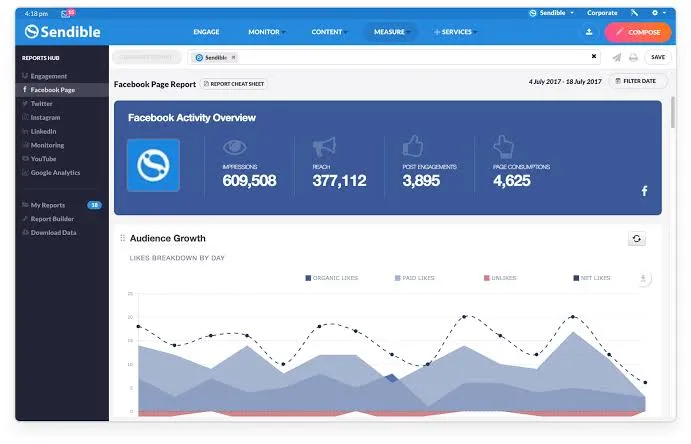Click the paper plane send icon

616,58
